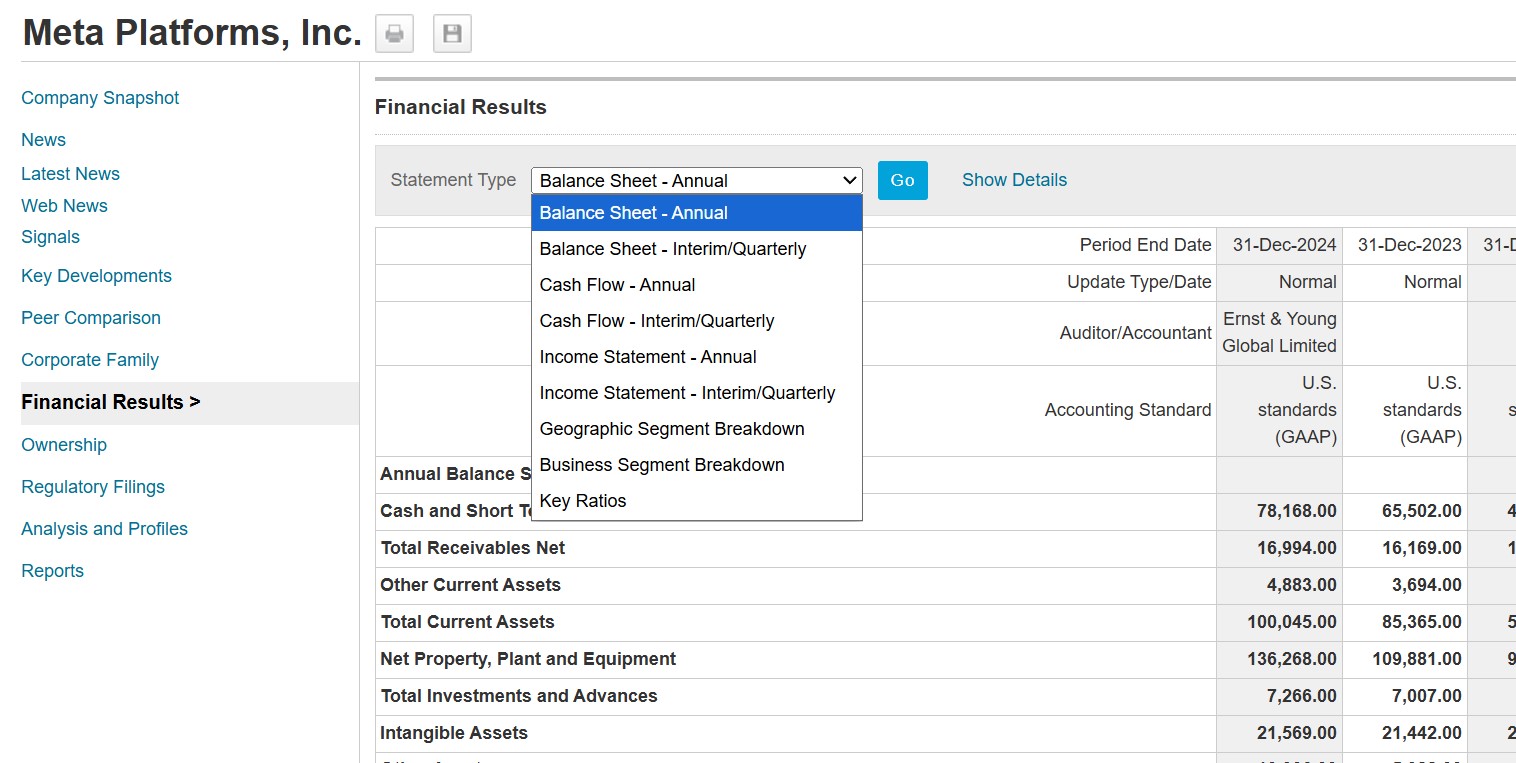
Task: Select Business Segment Breakdown option
Action: (661, 465)
